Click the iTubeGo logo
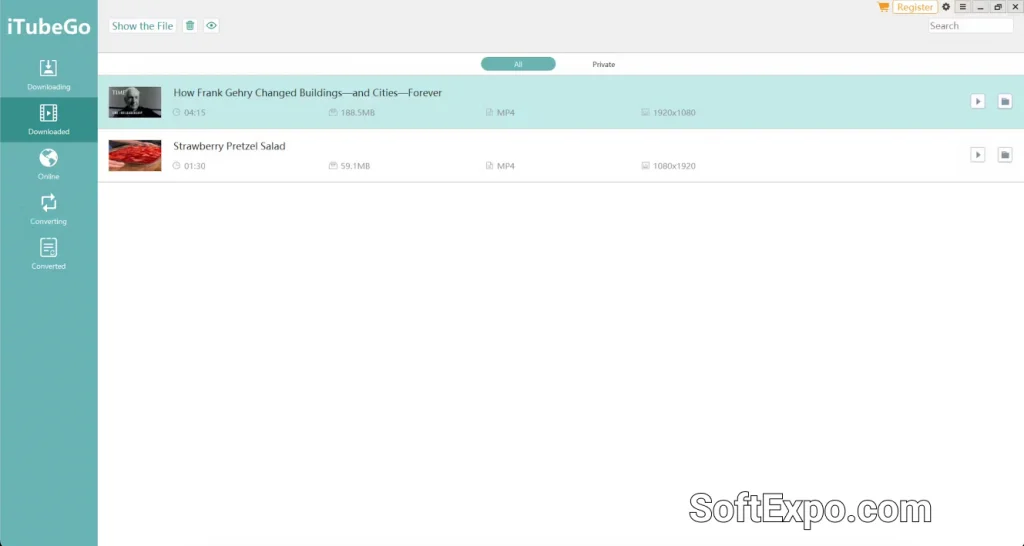This screenshot has height=546, width=1024. click(49, 27)
